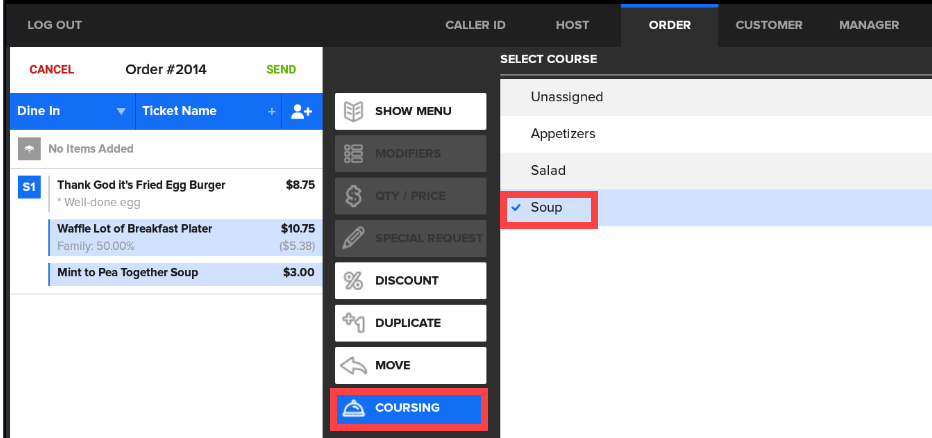Open the Manager tab
The height and width of the screenshot is (438, 932).
868,25
